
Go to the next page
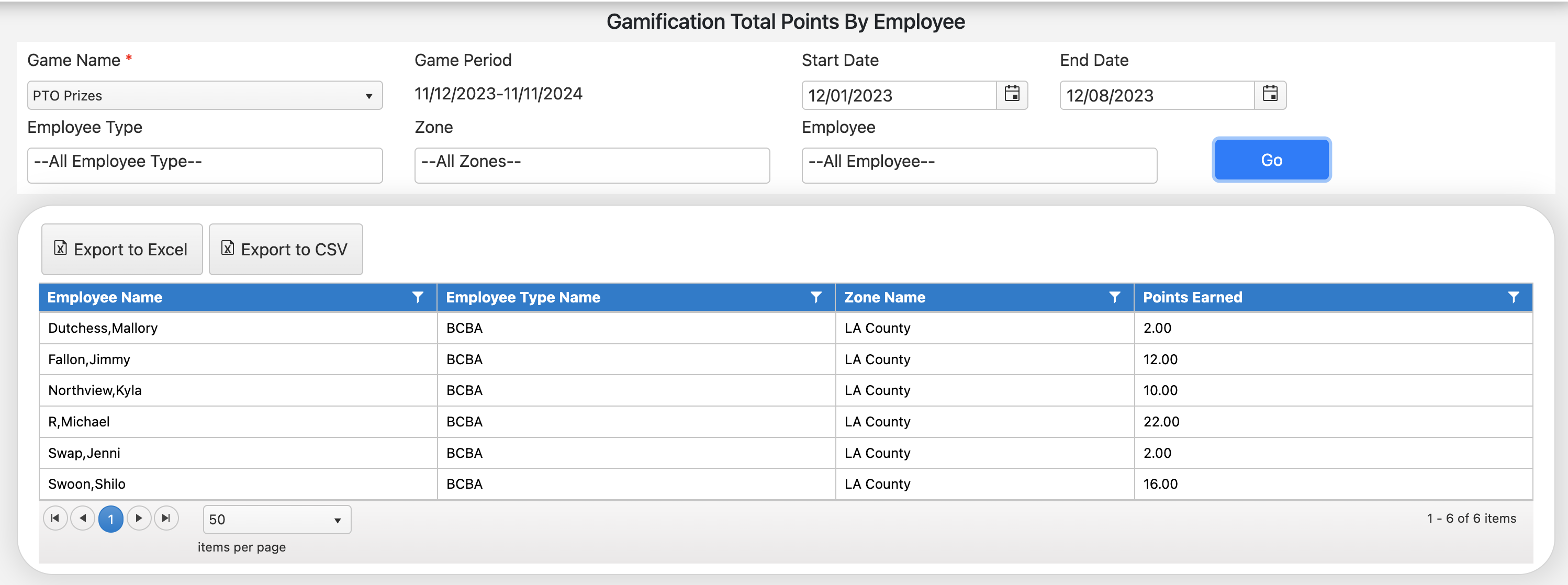(x=138, y=518)
